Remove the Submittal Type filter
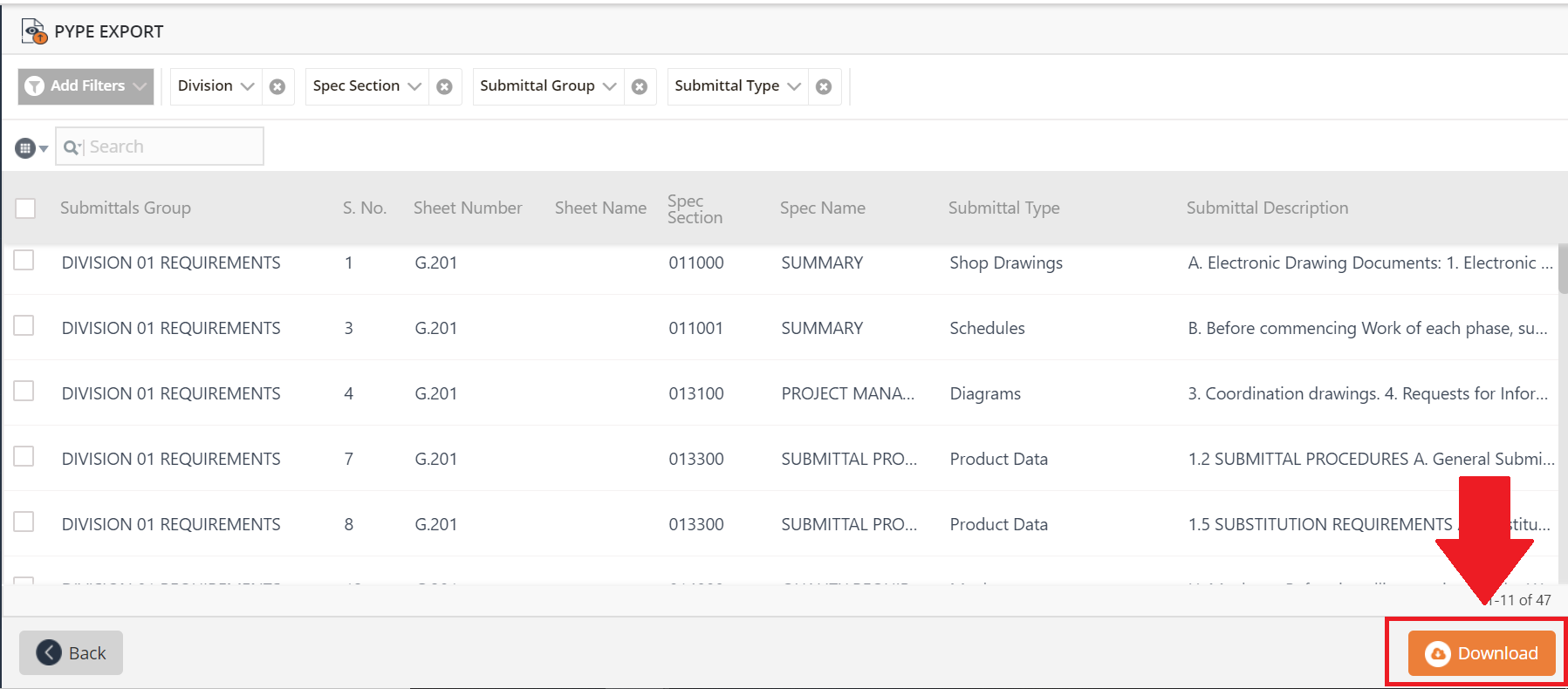The image size is (1568, 689). click(x=824, y=86)
